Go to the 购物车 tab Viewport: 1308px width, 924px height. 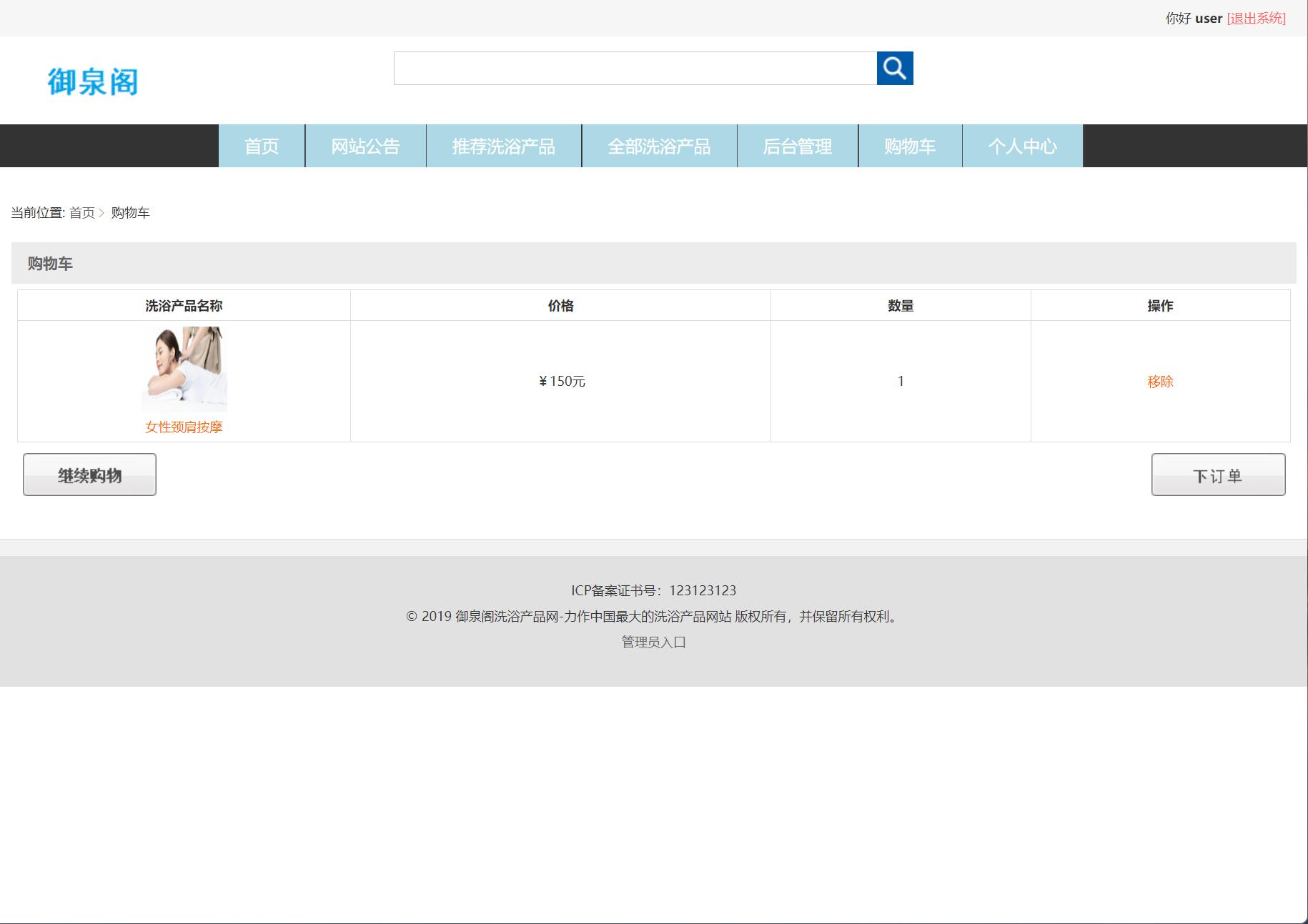(910, 146)
